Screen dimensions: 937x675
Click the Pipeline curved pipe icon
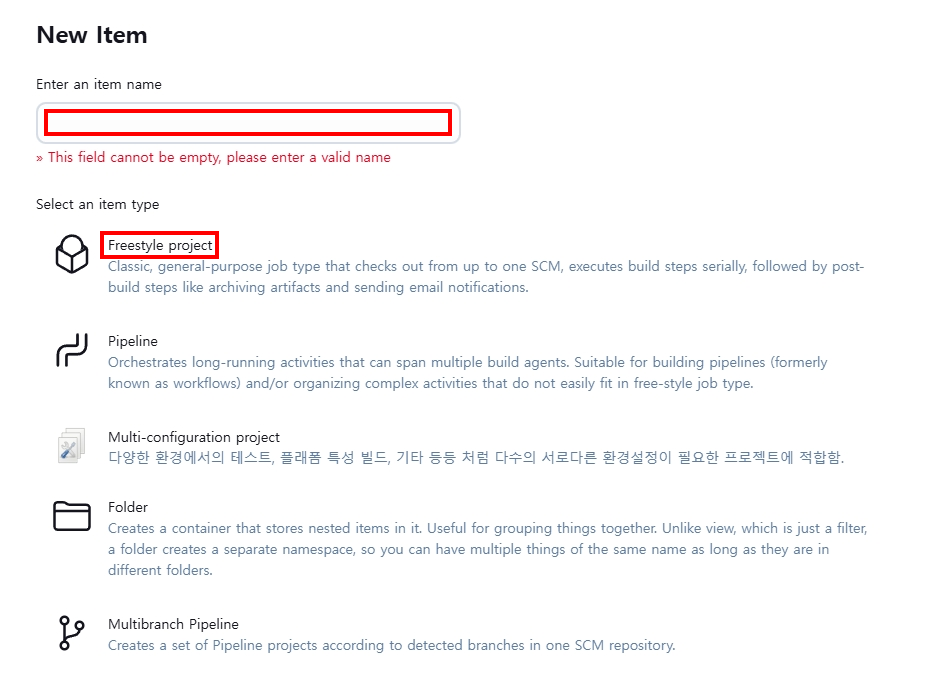tap(72, 350)
